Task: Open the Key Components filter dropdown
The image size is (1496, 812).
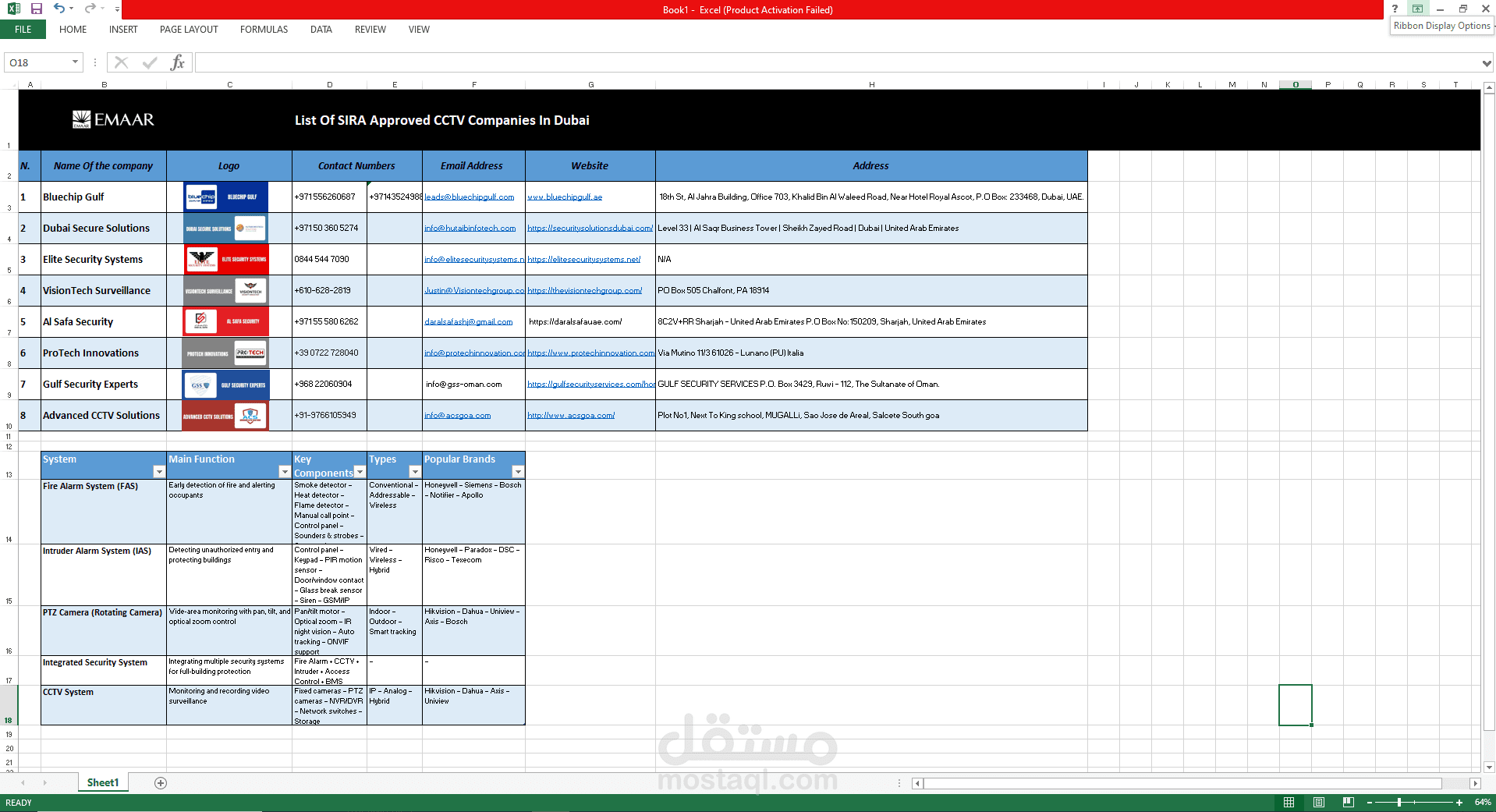Action: (360, 472)
